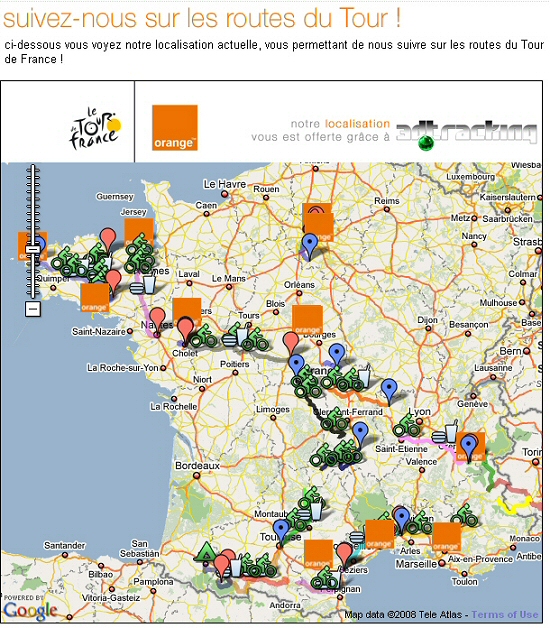550x628 pixels.
Task: Click the orange marker near Béziers
Action: [x=318, y=554]
